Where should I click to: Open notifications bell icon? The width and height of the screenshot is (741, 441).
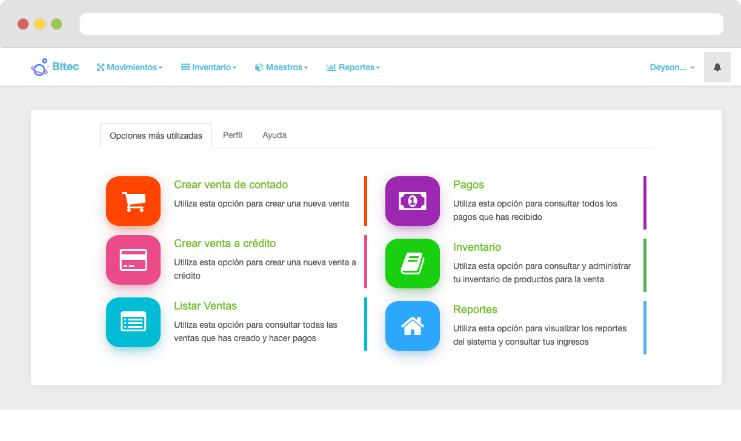point(717,67)
